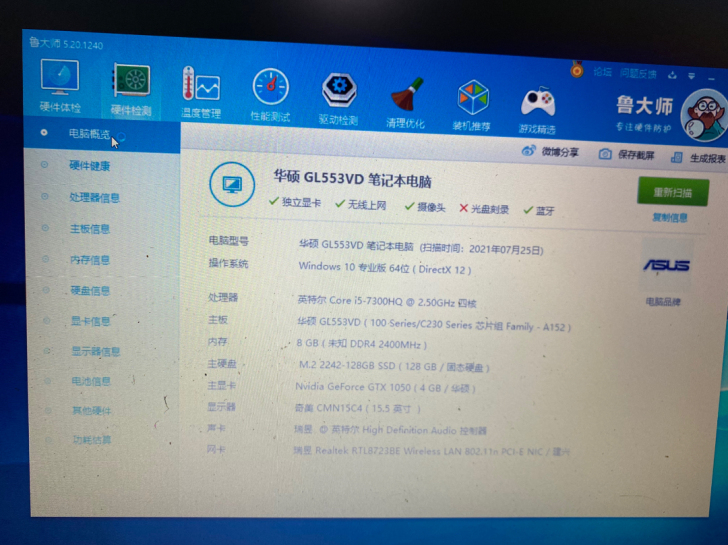The height and width of the screenshot is (545, 728).
Task: Open the title bar dropdown menu icon
Action: pos(692,76)
